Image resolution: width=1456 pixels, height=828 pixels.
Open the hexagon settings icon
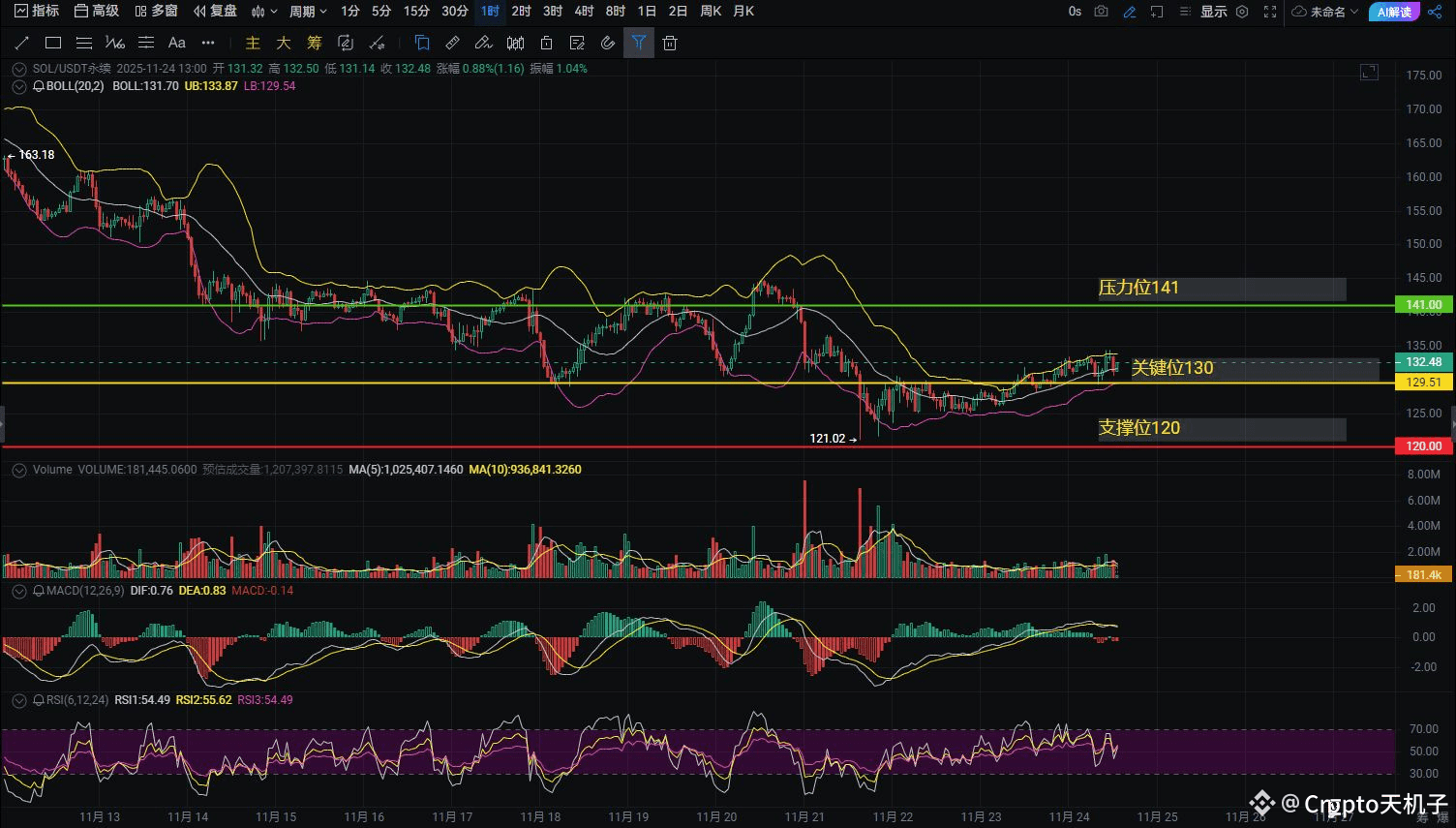pos(1242,12)
